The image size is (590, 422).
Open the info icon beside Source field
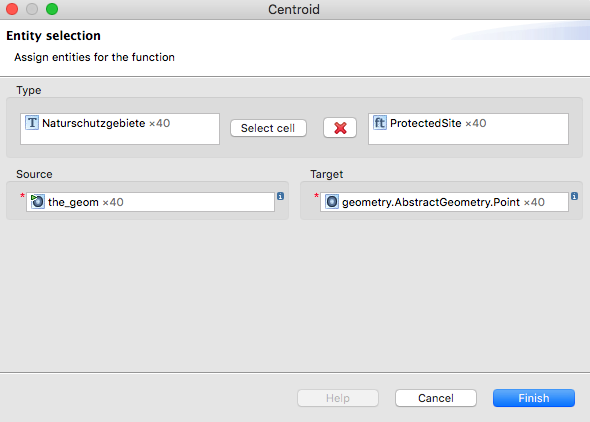pos(280,196)
